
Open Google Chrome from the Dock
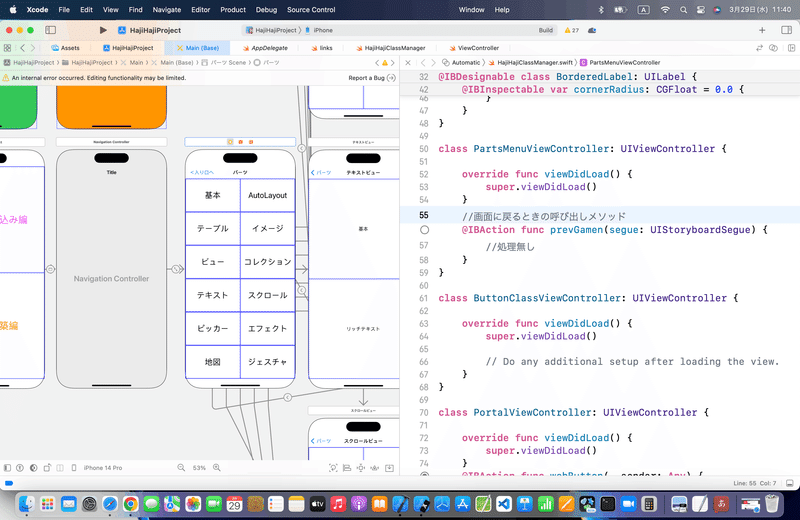click(x=131, y=504)
